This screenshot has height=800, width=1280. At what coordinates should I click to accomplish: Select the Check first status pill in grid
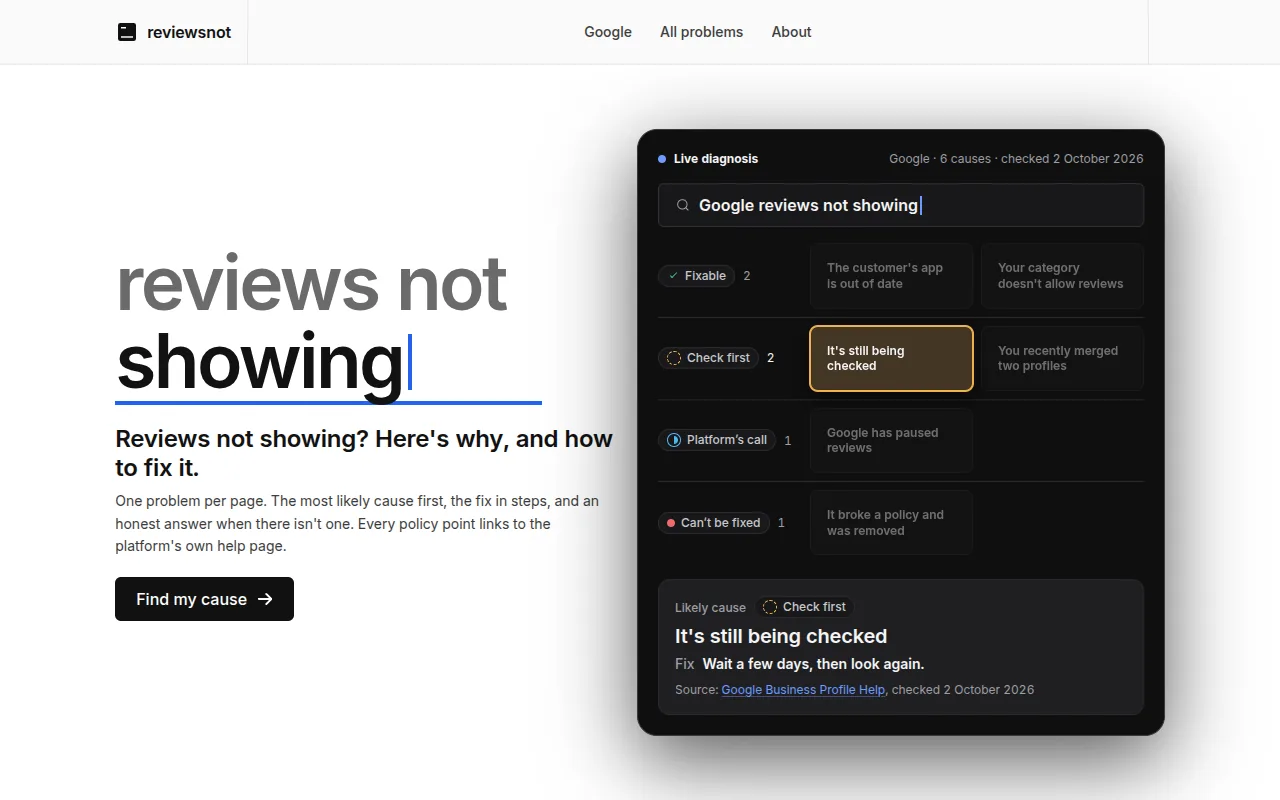click(x=708, y=358)
